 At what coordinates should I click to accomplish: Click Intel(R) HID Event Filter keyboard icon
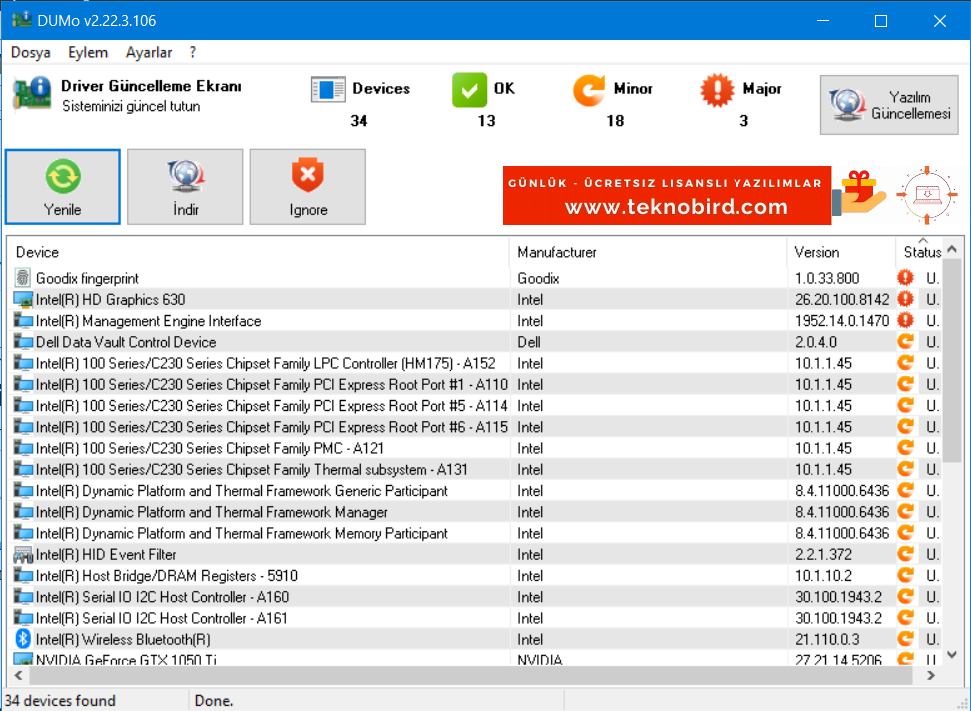pos(23,555)
